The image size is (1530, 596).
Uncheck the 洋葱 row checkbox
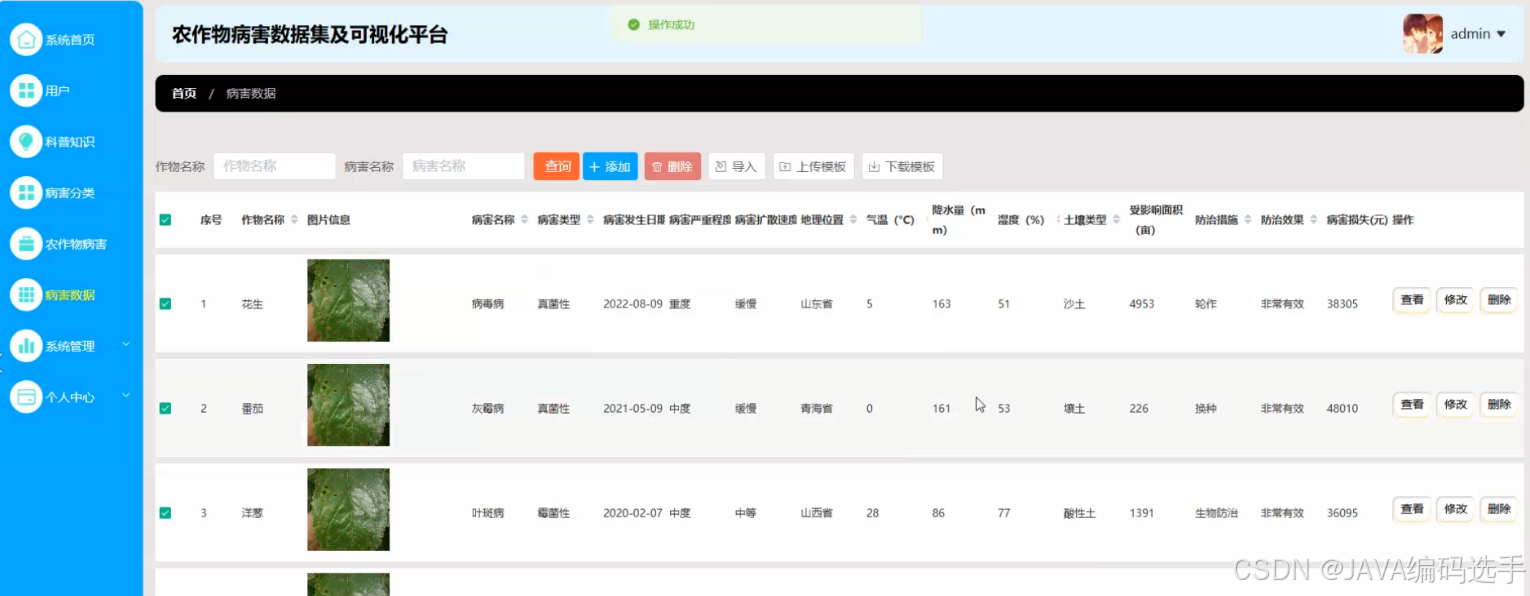[x=165, y=513]
